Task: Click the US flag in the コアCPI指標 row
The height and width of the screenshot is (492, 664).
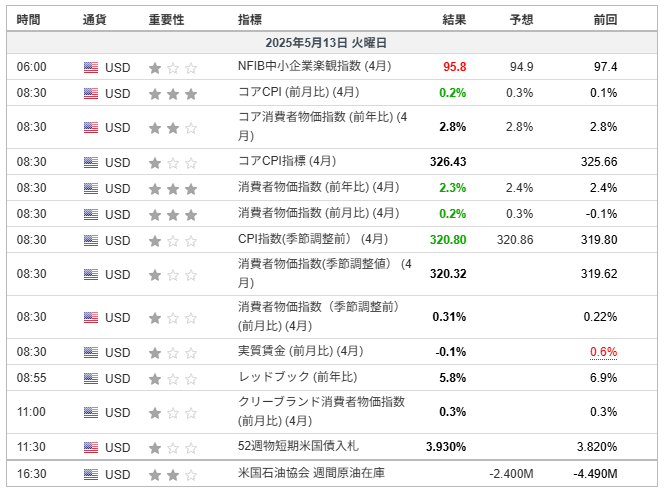Action: coord(91,162)
